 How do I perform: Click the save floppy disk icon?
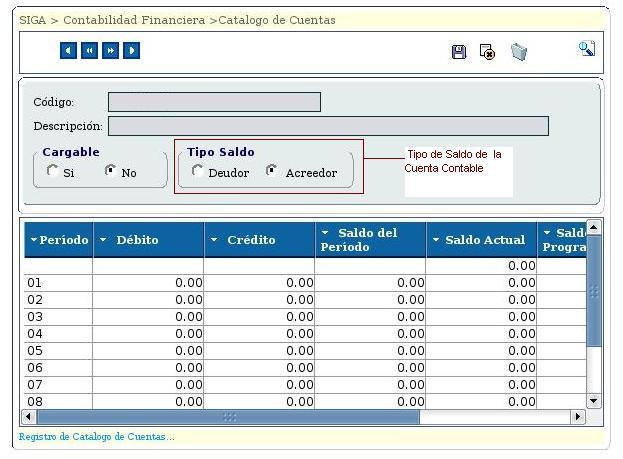459,52
